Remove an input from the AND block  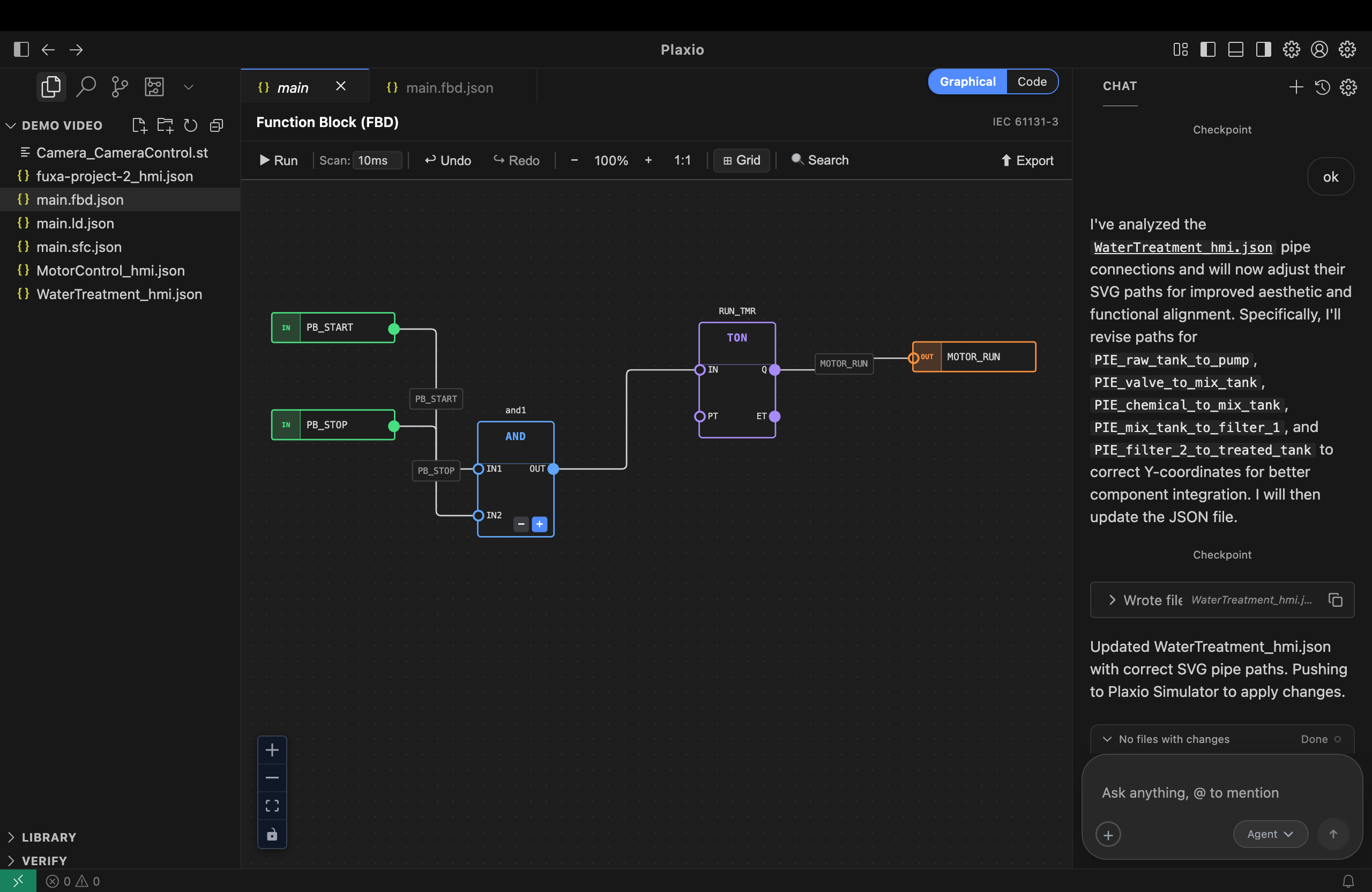click(521, 524)
